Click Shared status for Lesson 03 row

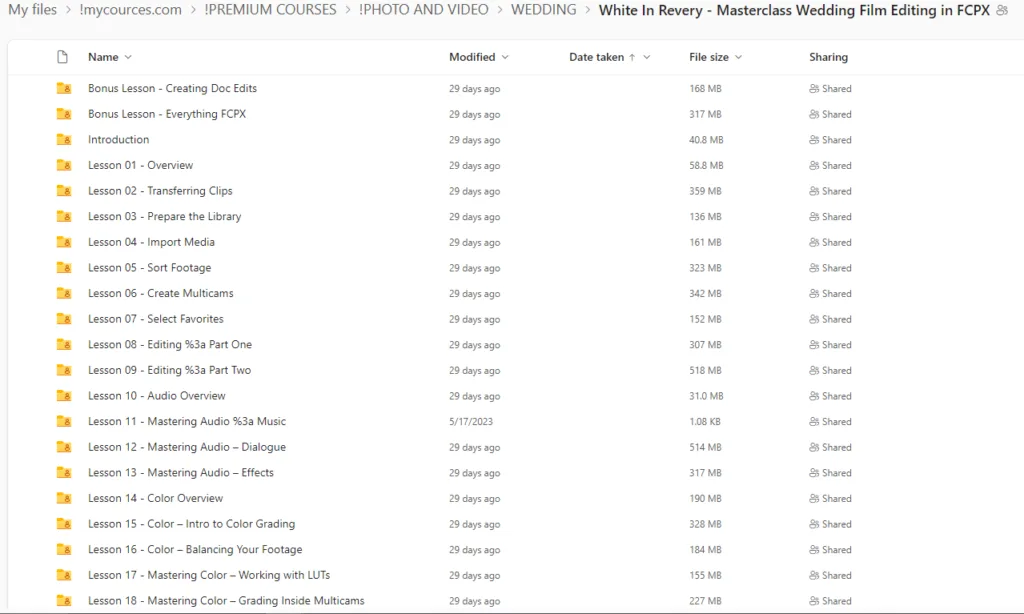(x=830, y=217)
